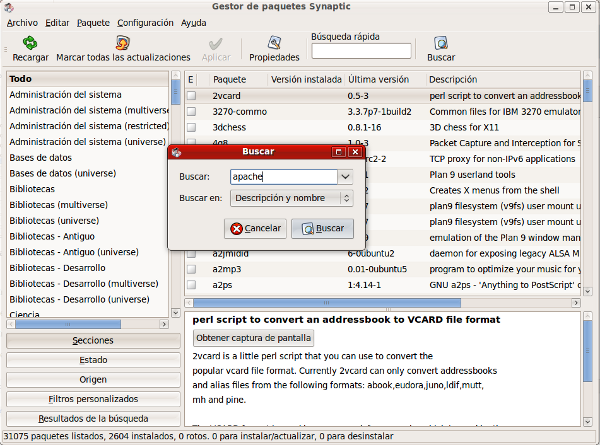600x445 pixels.
Task: Toggle the checkbox for 2vcard package
Action: (191, 96)
